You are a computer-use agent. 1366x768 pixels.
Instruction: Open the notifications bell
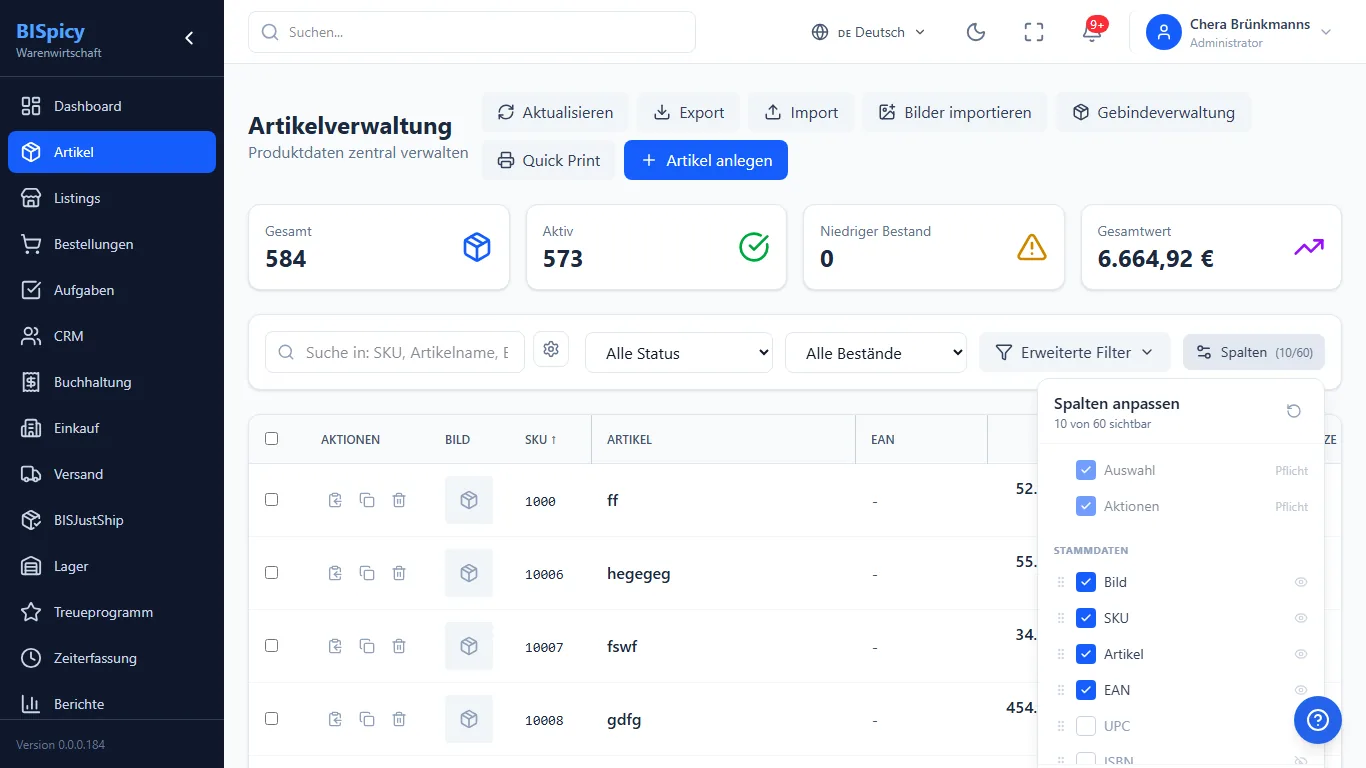(x=1092, y=32)
